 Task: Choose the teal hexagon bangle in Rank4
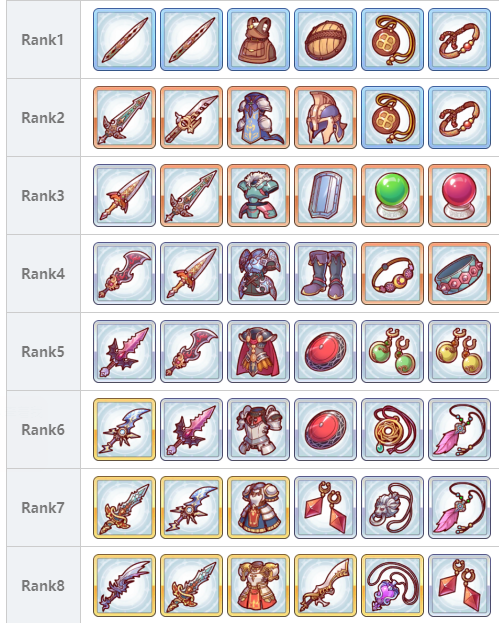click(460, 273)
